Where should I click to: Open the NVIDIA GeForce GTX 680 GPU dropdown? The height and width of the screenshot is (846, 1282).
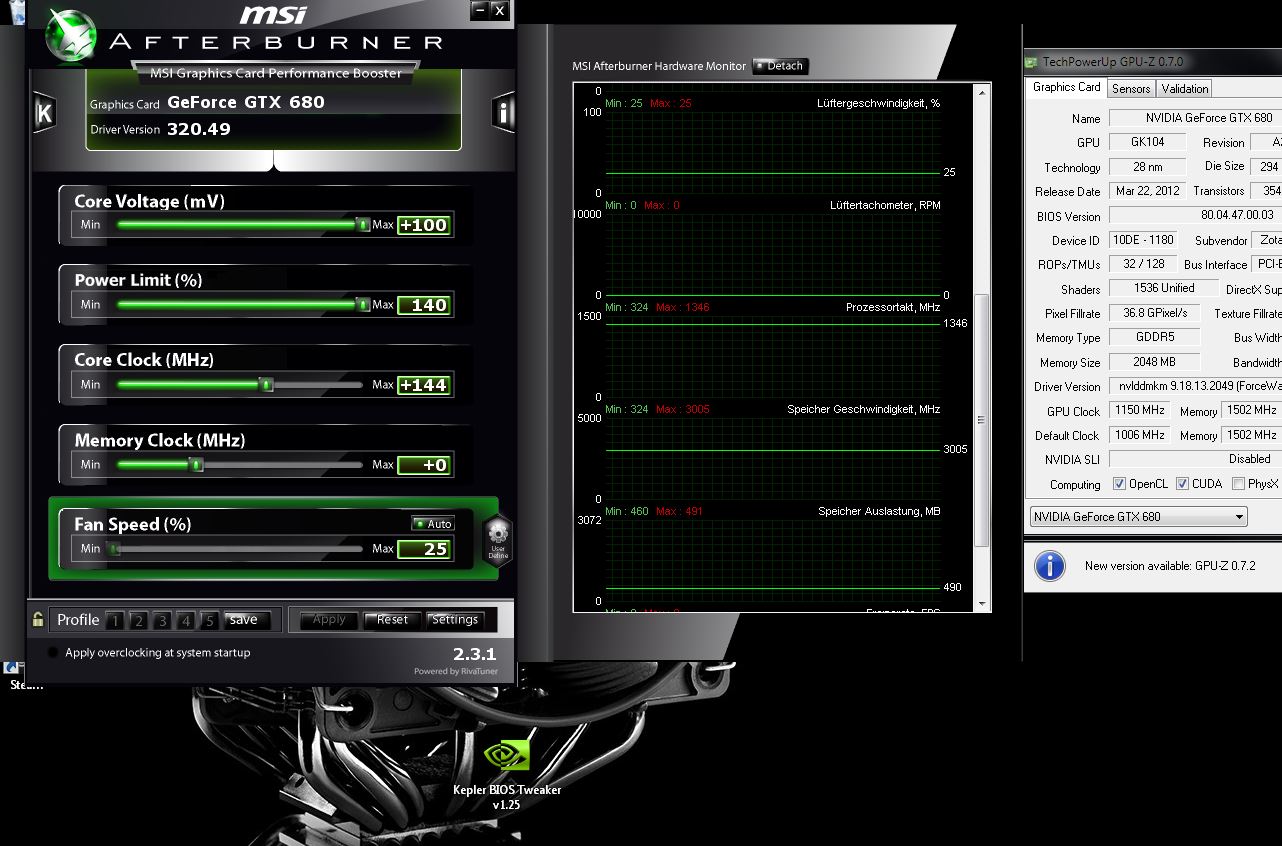1138,517
